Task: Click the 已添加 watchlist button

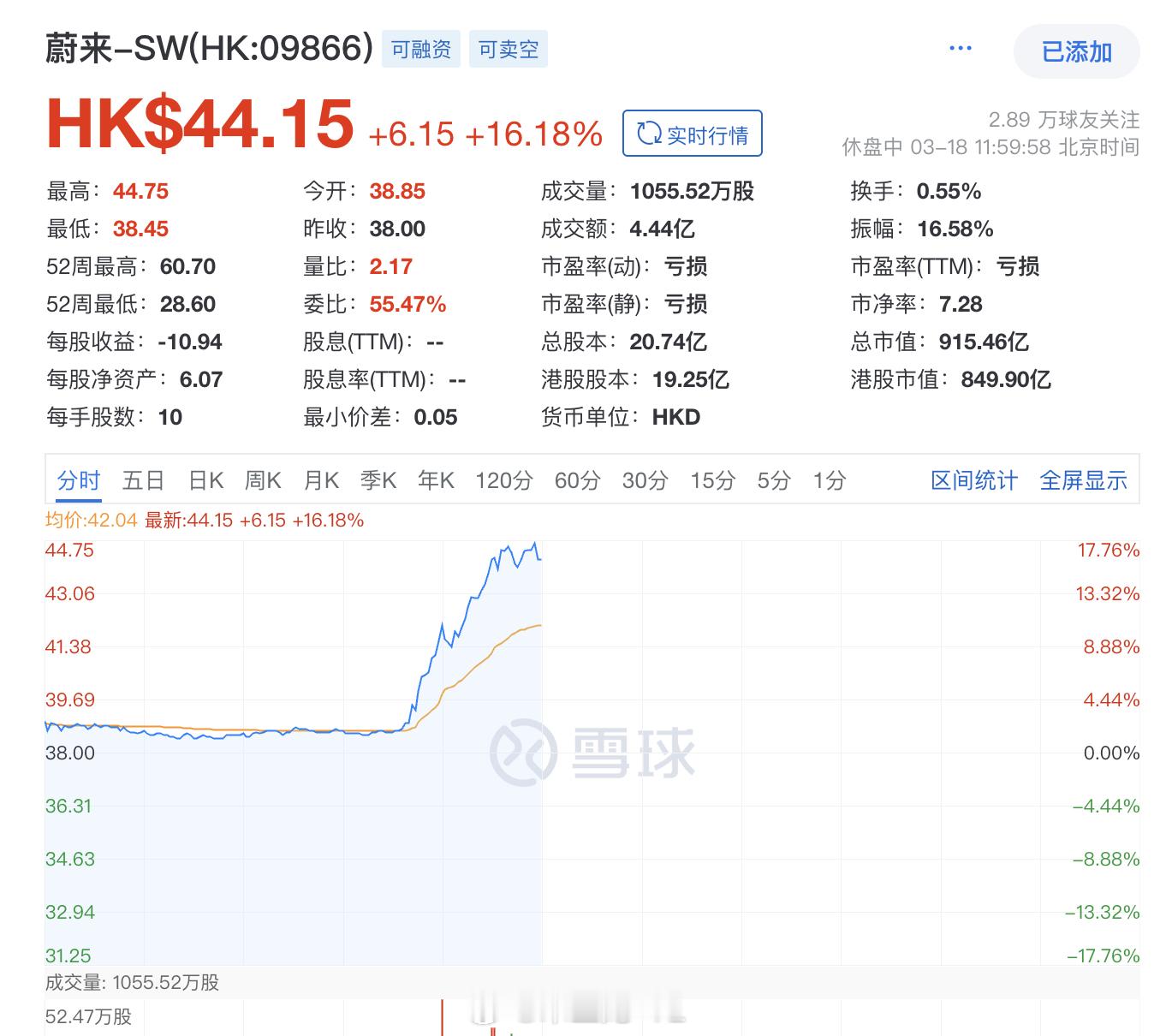Action: point(1076,52)
